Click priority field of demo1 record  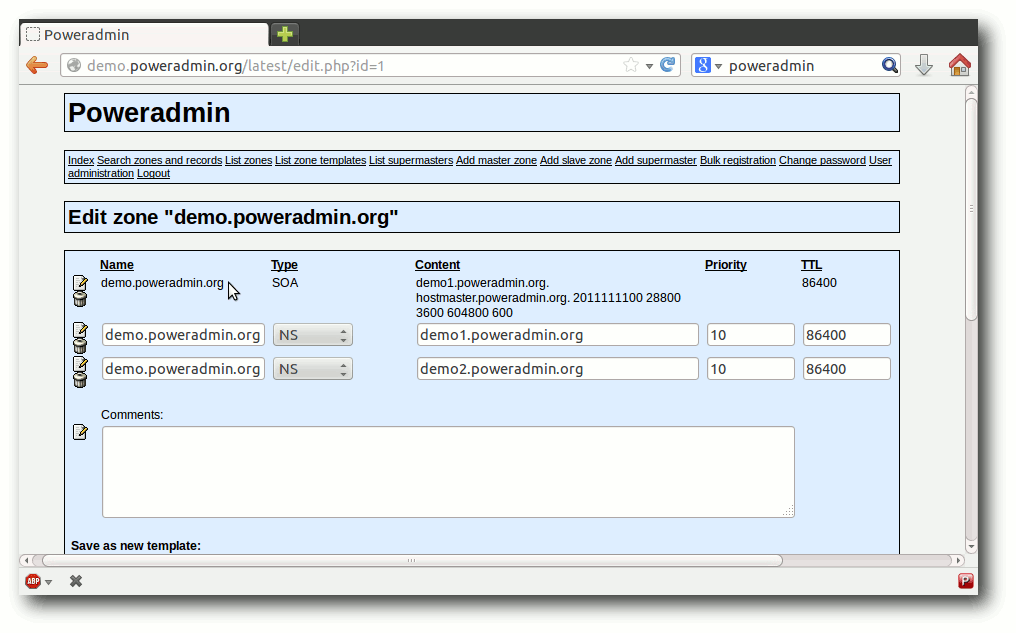750,335
